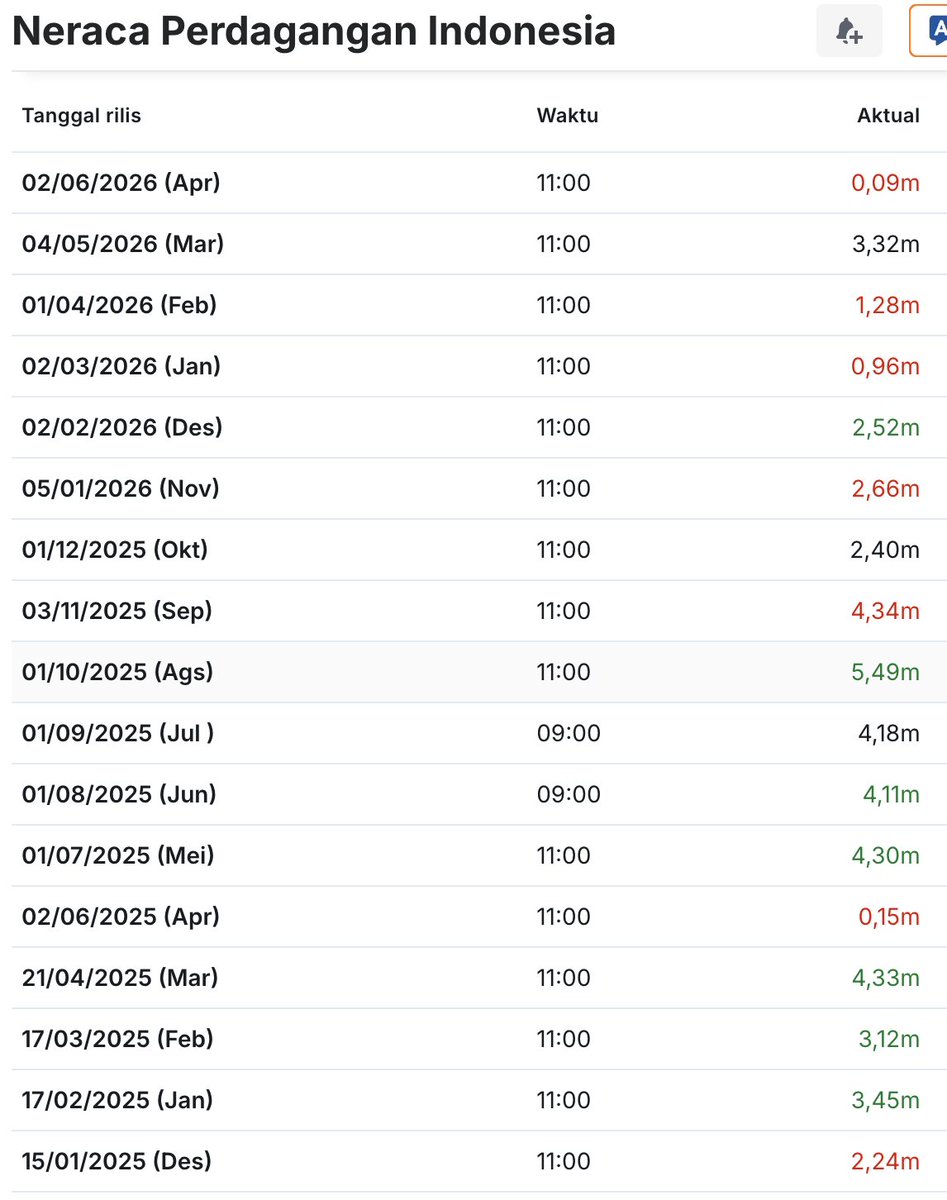Select the Waktu column header

pos(567,115)
